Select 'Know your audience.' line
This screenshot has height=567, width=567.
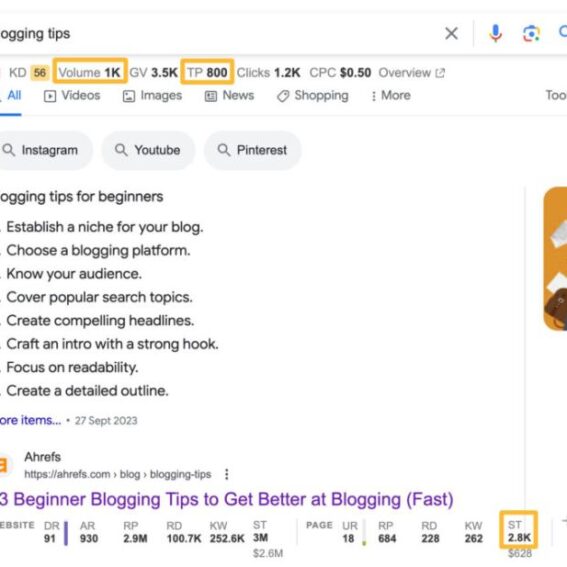(74, 274)
